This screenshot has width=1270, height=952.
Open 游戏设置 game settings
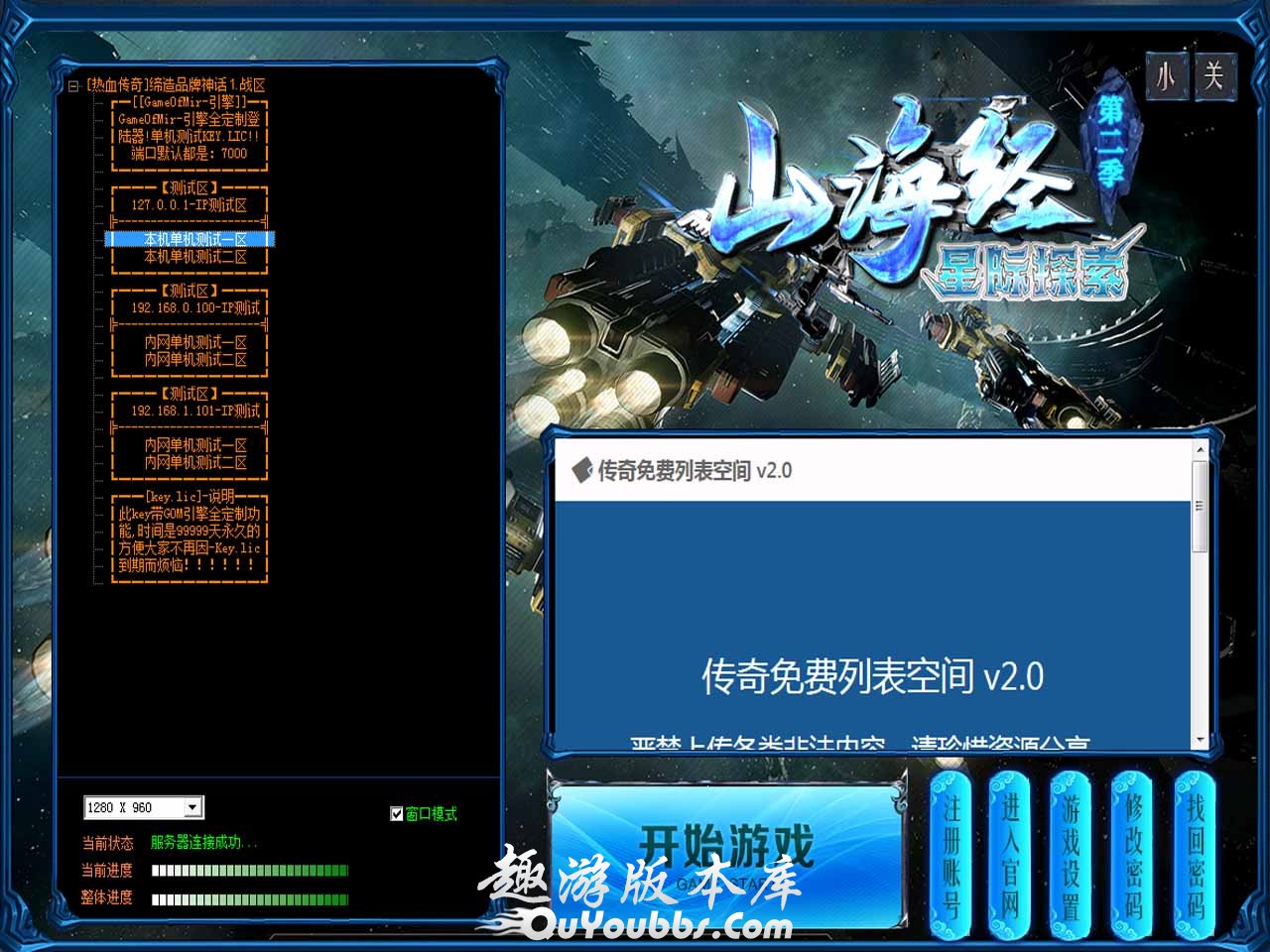pos(1071,855)
